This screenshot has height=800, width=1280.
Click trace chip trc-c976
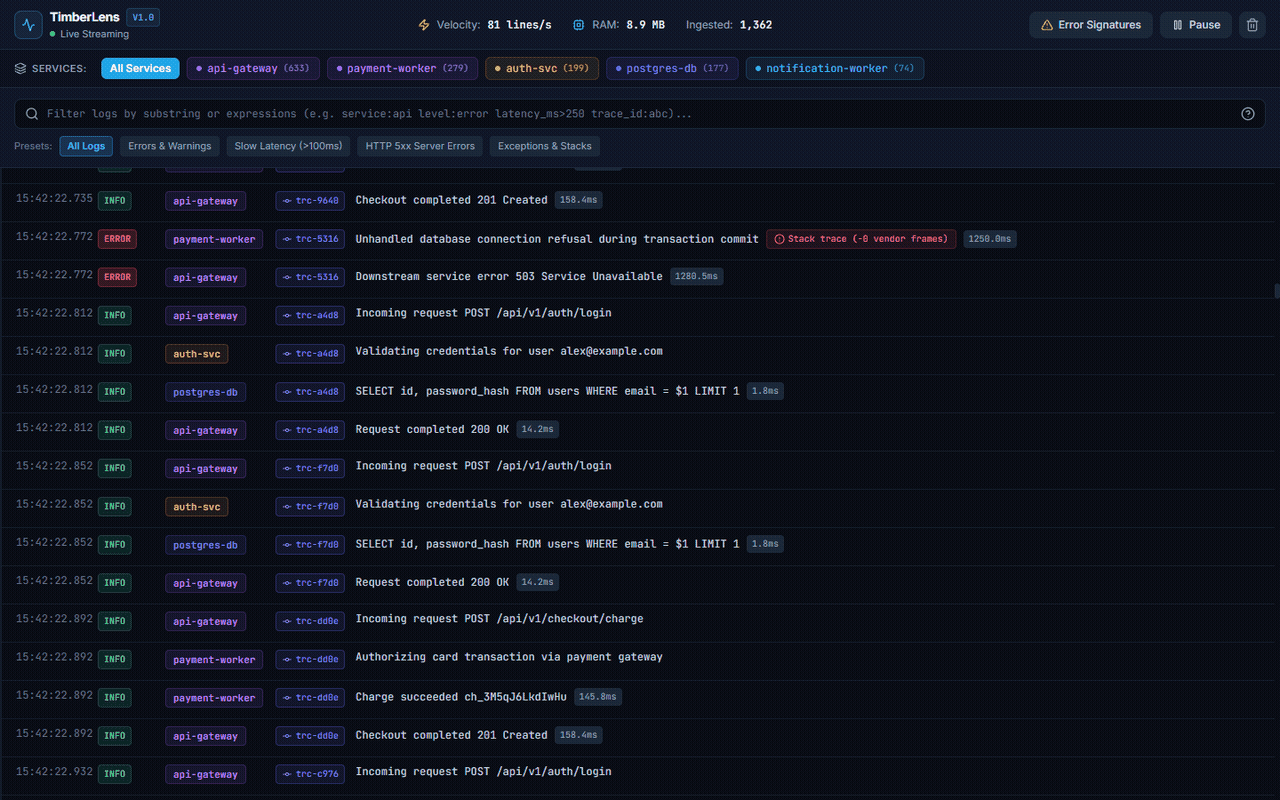pyautogui.click(x=309, y=774)
